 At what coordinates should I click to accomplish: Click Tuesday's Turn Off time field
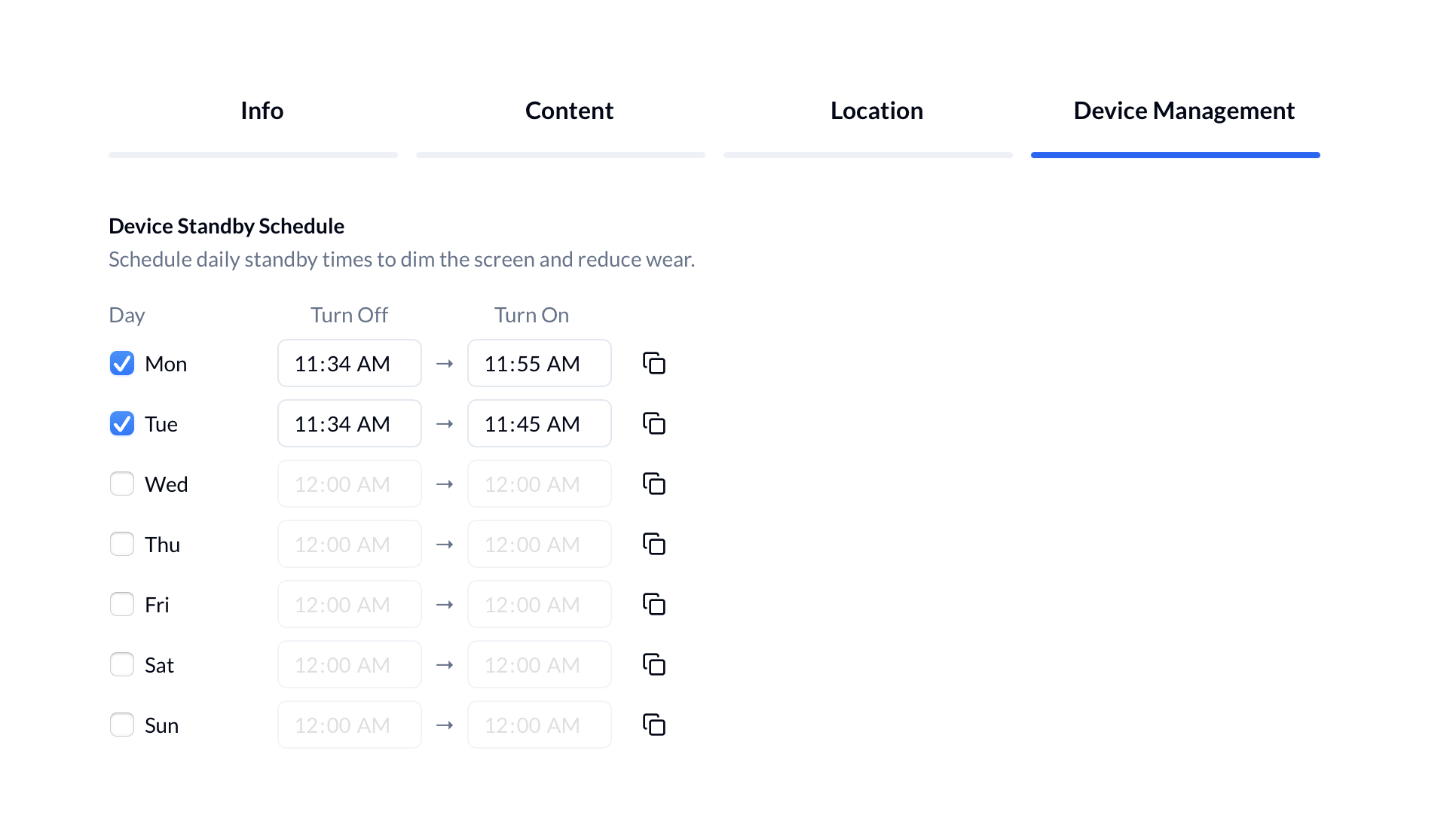349,423
